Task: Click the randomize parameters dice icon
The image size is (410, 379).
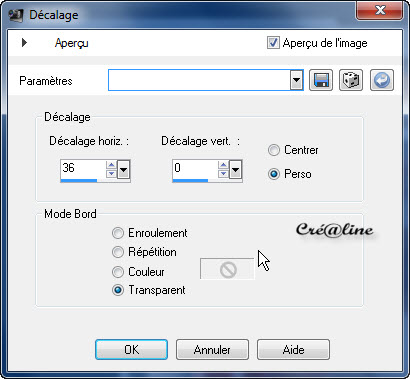Action: pyautogui.click(x=351, y=80)
